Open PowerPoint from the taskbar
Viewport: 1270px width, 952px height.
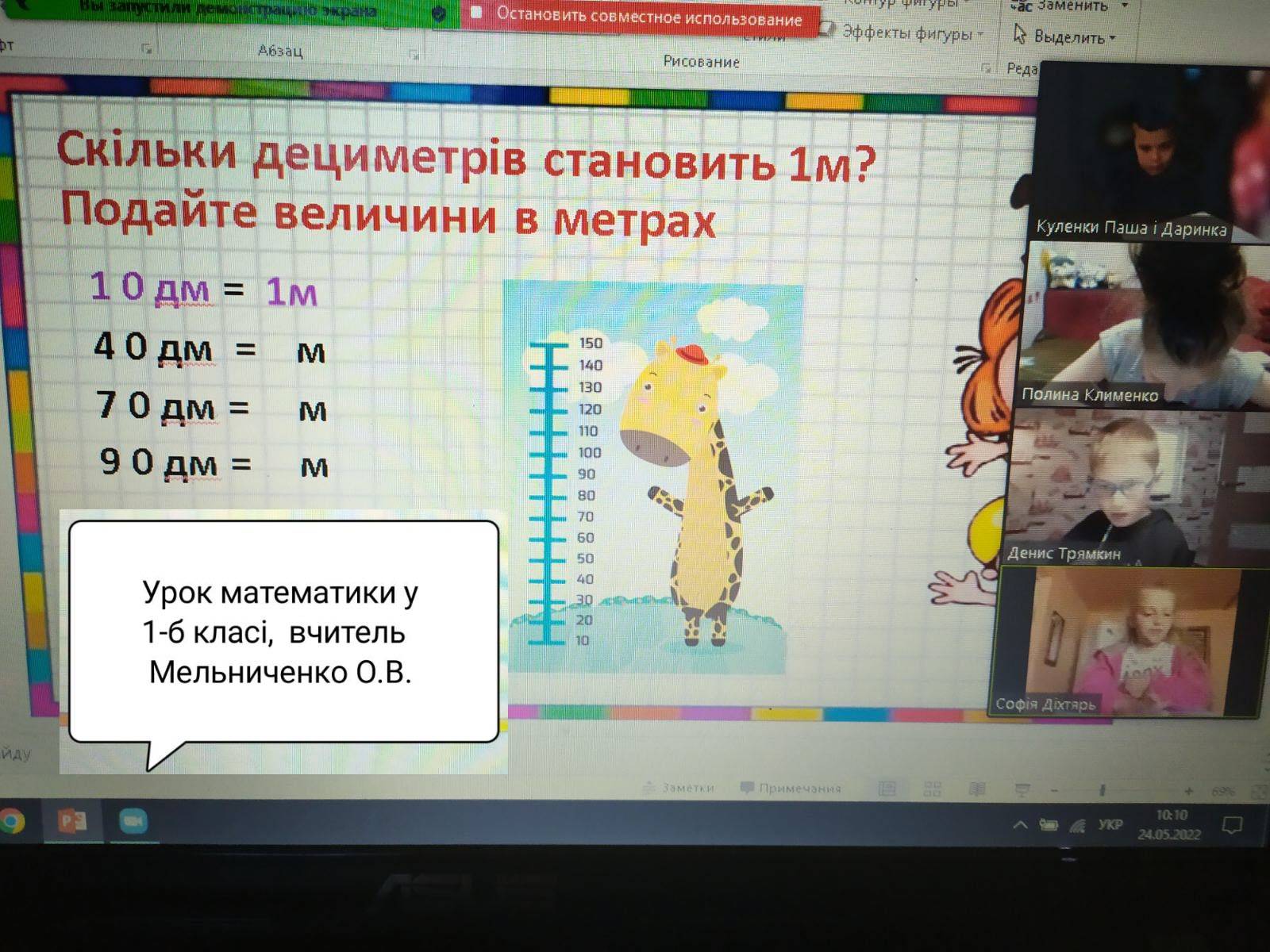(x=72, y=820)
